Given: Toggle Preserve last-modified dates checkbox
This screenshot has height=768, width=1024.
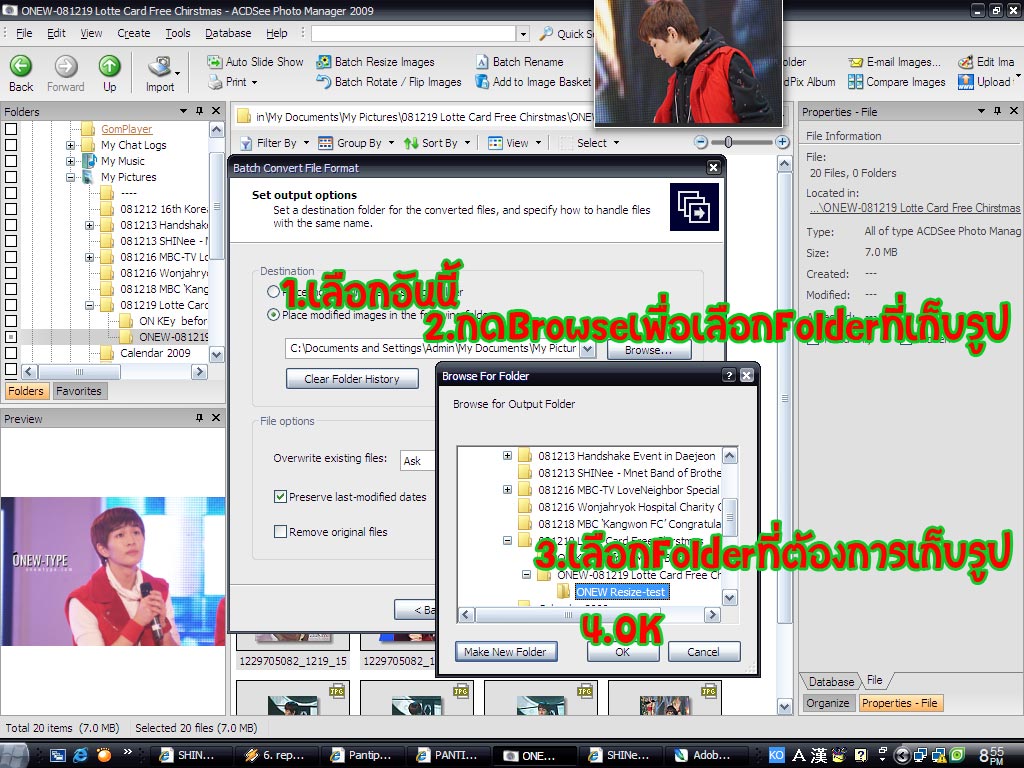Looking at the screenshot, I should [x=280, y=496].
